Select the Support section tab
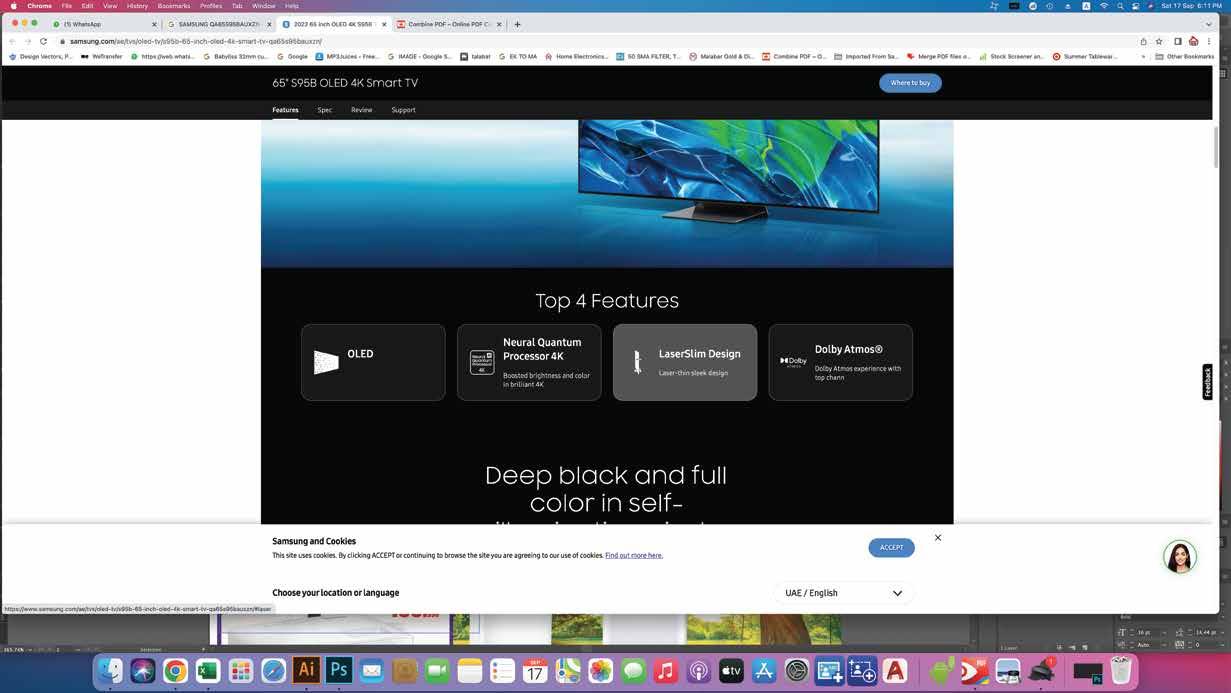Image resolution: width=1231 pixels, height=693 pixels. 403,110
